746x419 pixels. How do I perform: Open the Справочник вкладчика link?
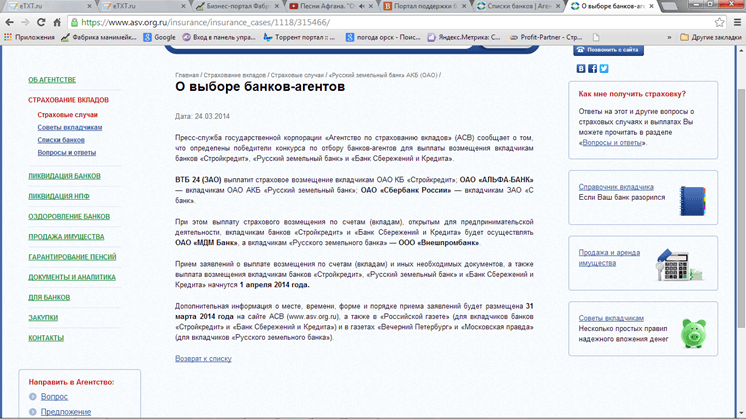tap(616, 187)
